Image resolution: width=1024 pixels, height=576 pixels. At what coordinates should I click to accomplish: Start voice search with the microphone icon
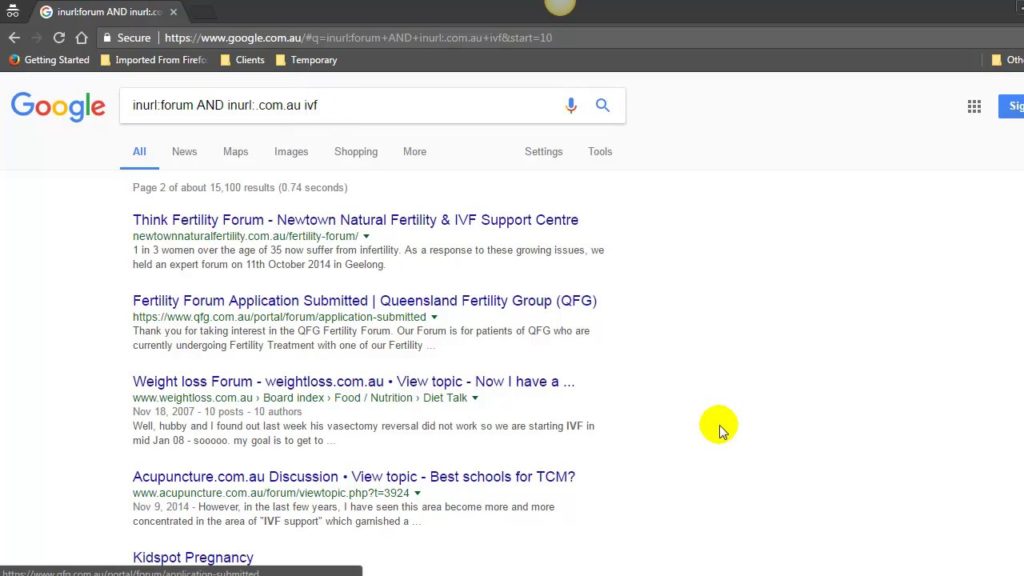(x=571, y=105)
